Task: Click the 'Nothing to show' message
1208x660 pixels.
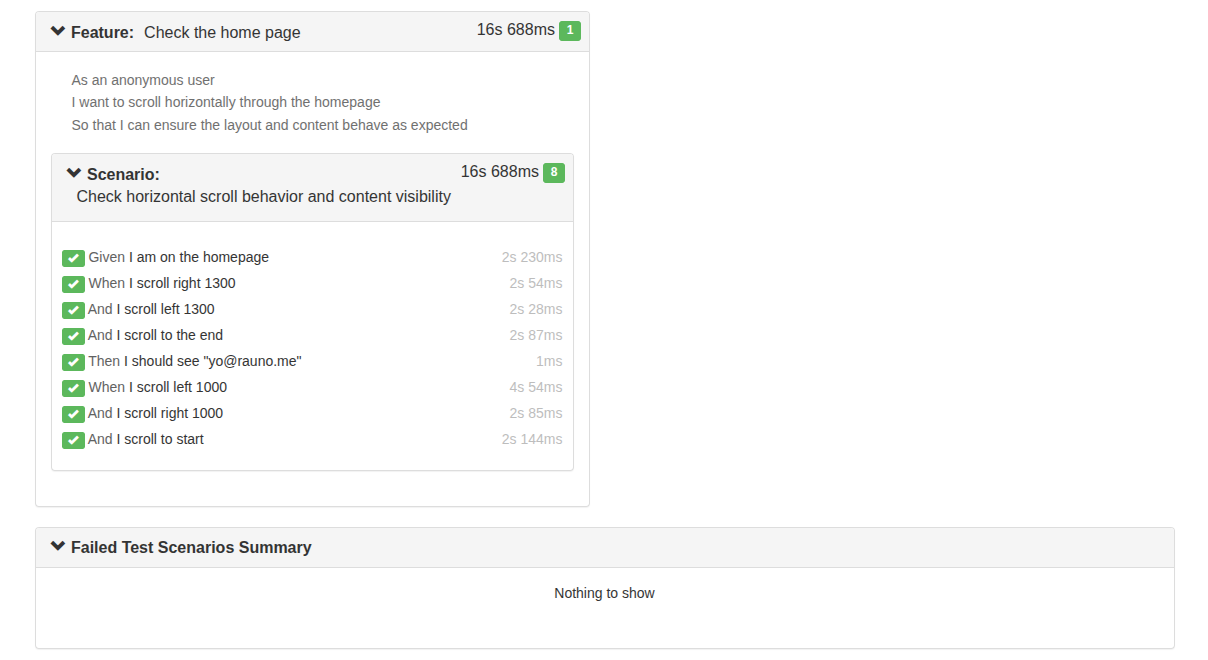Action: pos(604,593)
